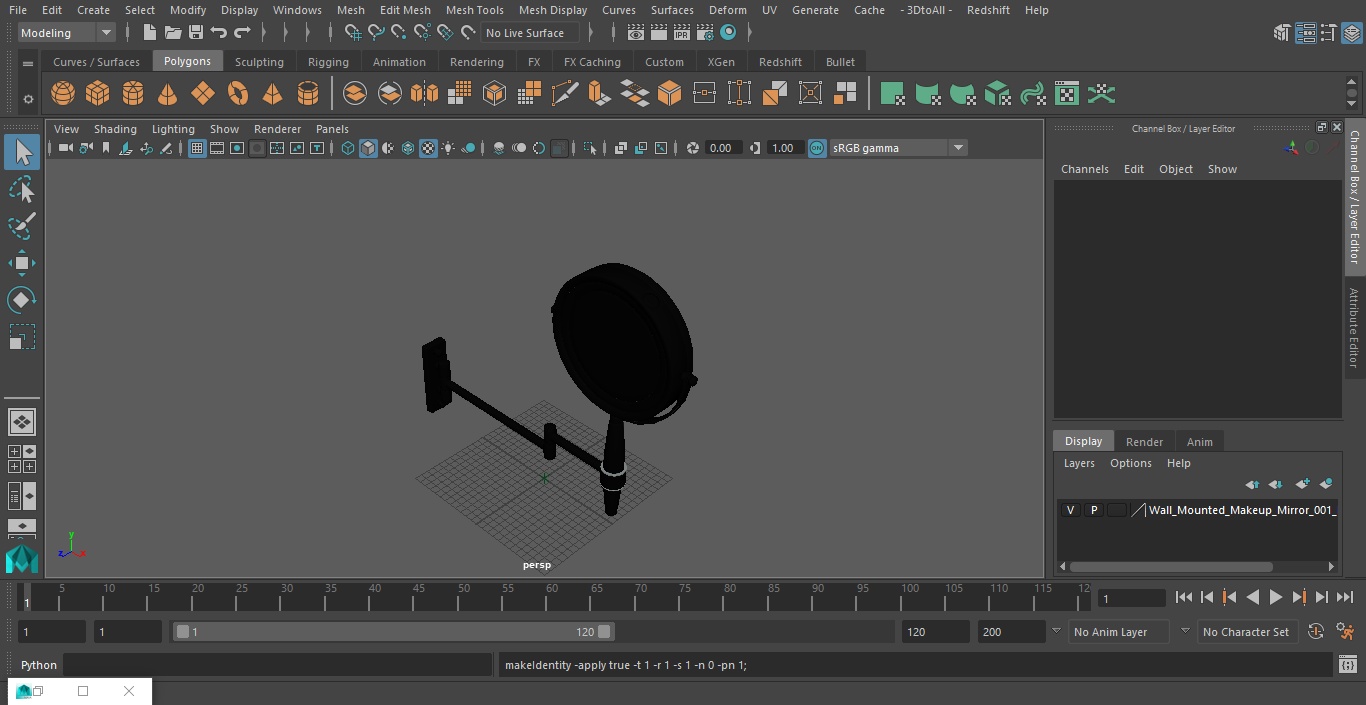Open the render view clapboard icon
This screenshot has height=705, width=1366.
[636, 33]
